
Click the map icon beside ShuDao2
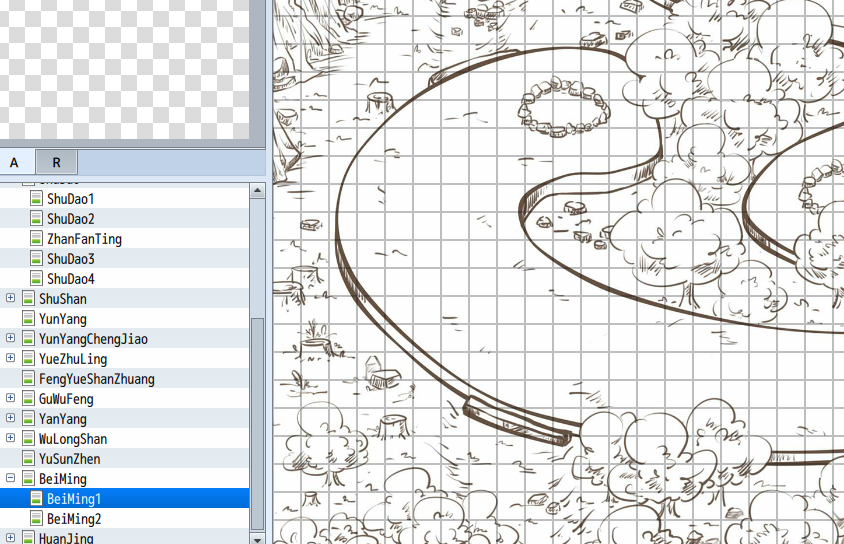pos(36,218)
